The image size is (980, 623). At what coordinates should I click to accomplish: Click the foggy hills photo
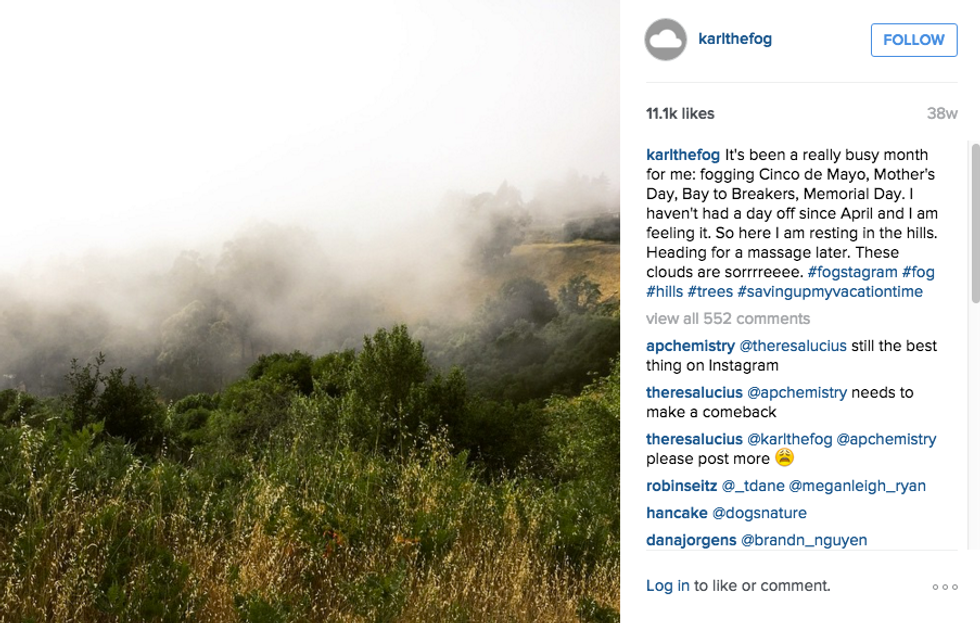pyautogui.click(x=310, y=311)
